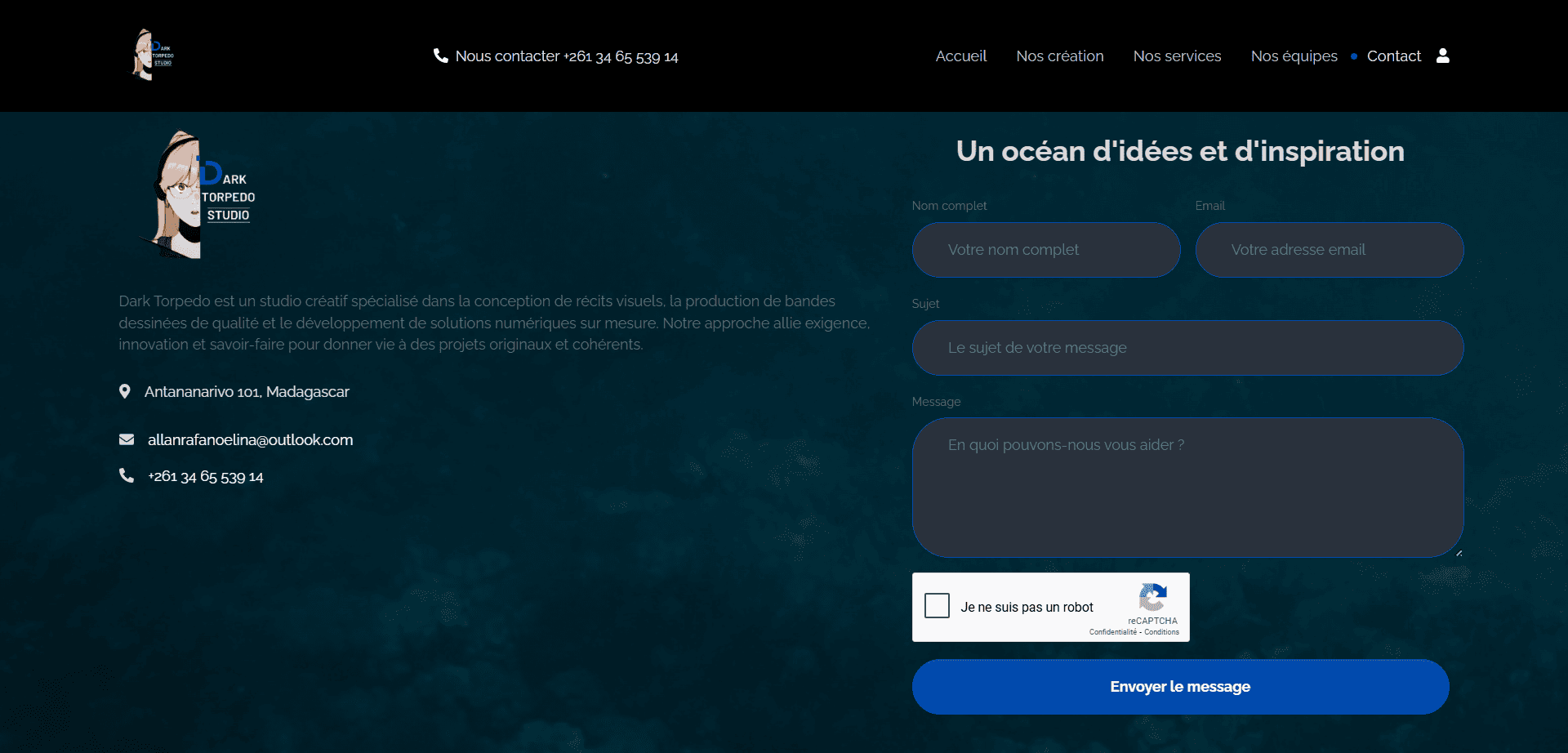Open the Accueil menu item
The height and width of the screenshot is (753, 1568).
(x=960, y=56)
